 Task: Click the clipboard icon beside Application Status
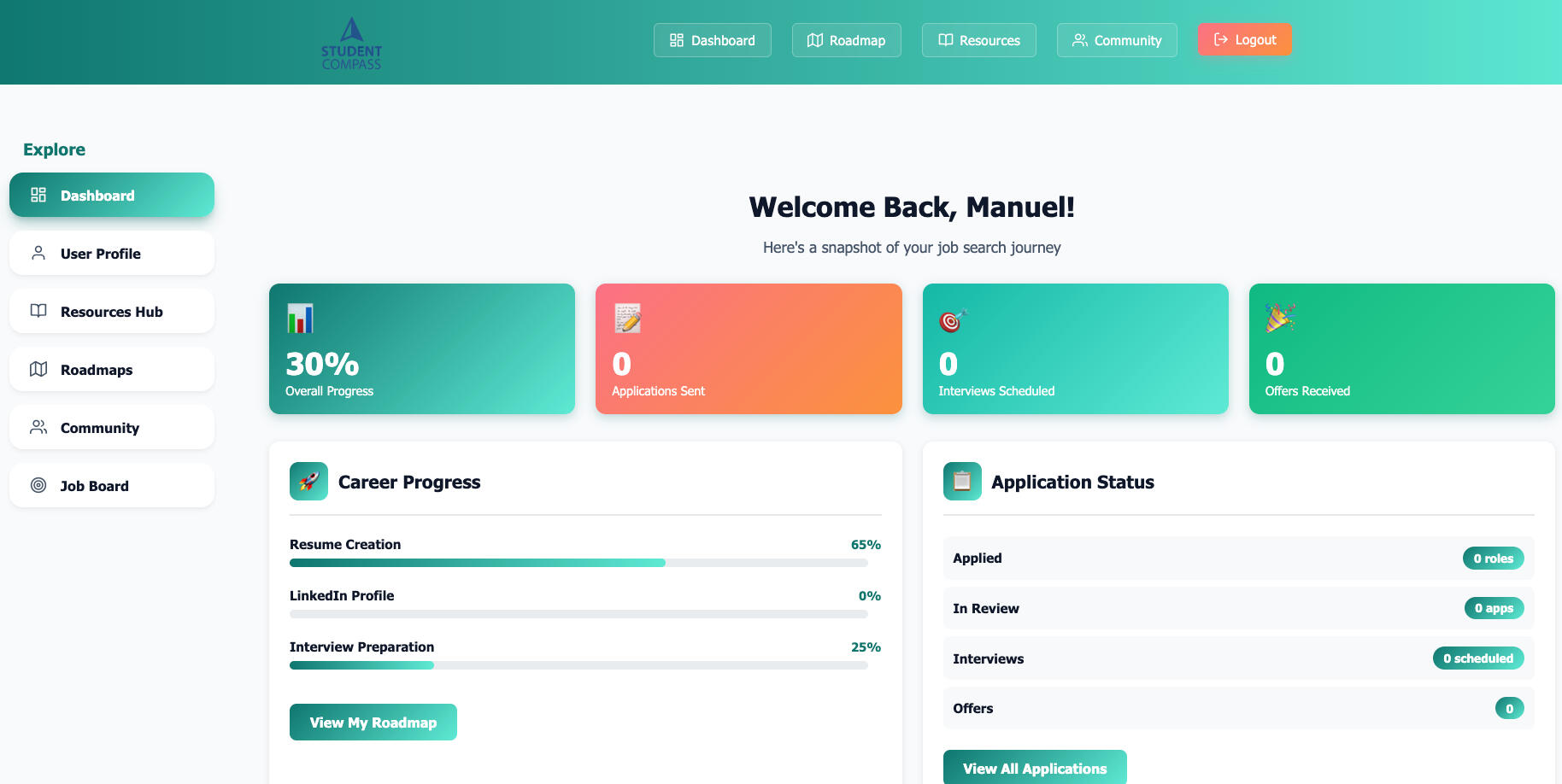(962, 482)
